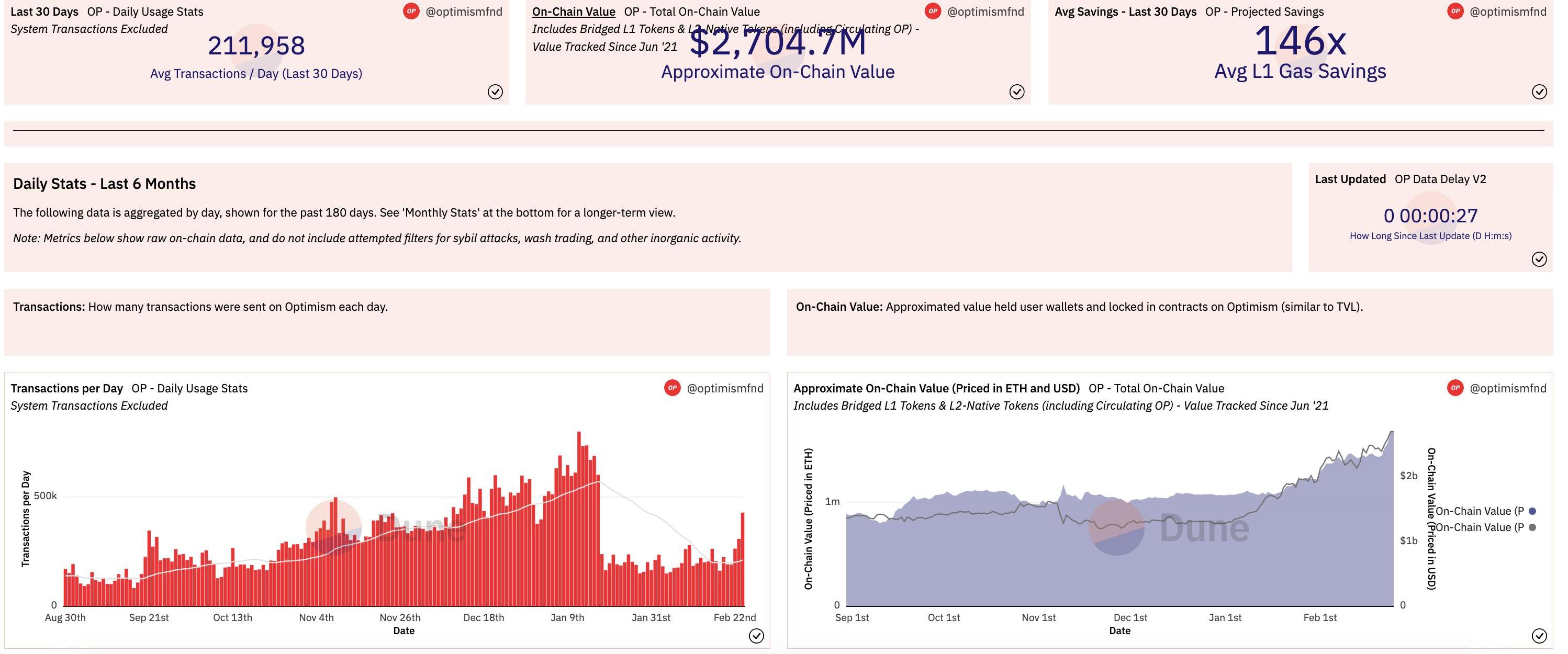Viewport: 1568px width, 654px height.
Task: Click the checkmark icon in Avg Transactions card
Action: coord(495,92)
